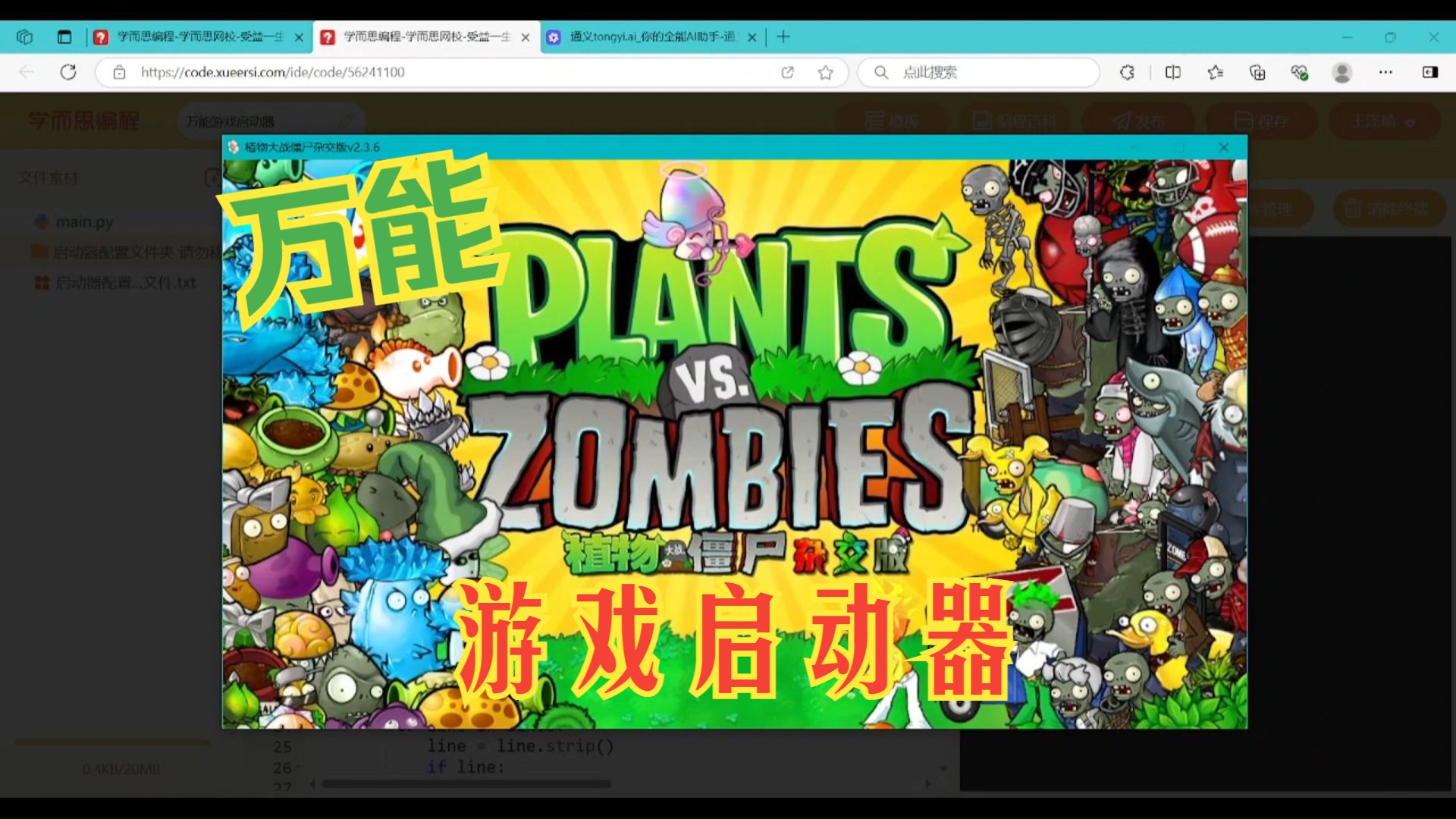The height and width of the screenshot is (819, 1456).
Task: Click the 0.4KB/20MB storage progress bar
Action: point(111,743)
